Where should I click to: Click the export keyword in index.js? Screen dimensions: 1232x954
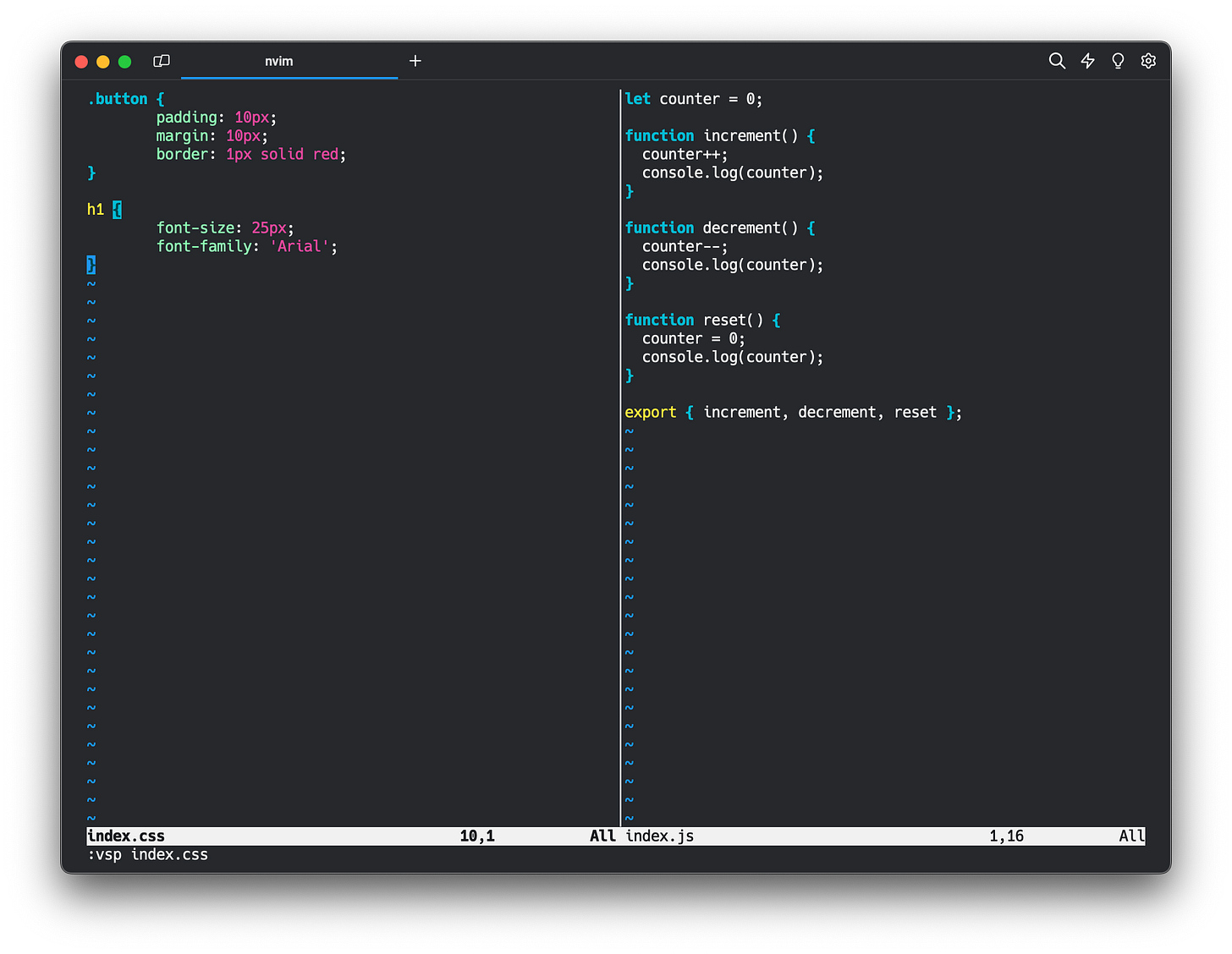(x=651, y=413)
